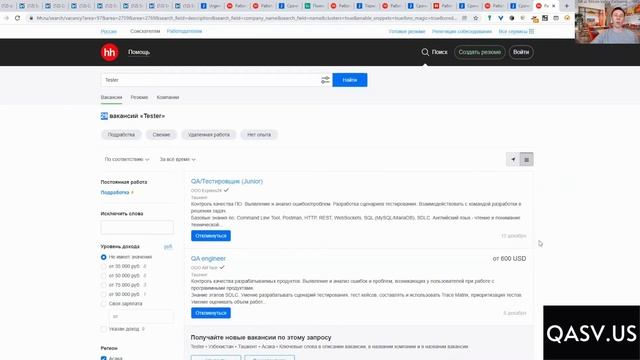This screenshot has width=640, height=360.
Task: Open advanced search filter sliders icon
Action: pyautogui.click(x=325, y=80)
